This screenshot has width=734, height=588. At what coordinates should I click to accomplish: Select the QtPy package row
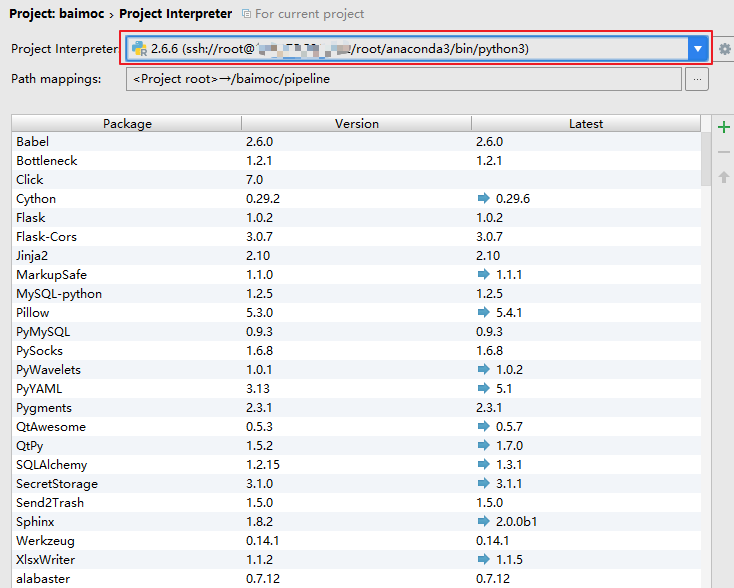pyautogui.click(x=356, y=445)
